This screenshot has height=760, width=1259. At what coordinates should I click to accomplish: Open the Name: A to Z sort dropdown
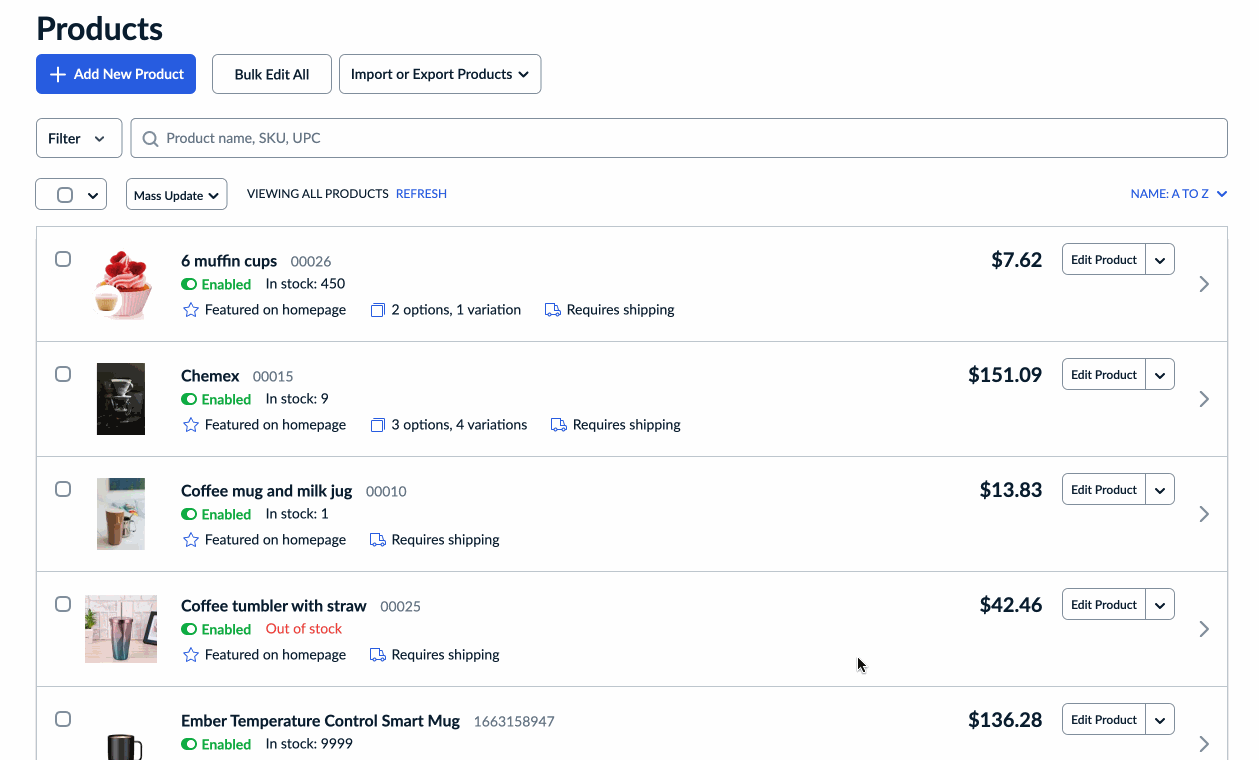coord(1179,194)
